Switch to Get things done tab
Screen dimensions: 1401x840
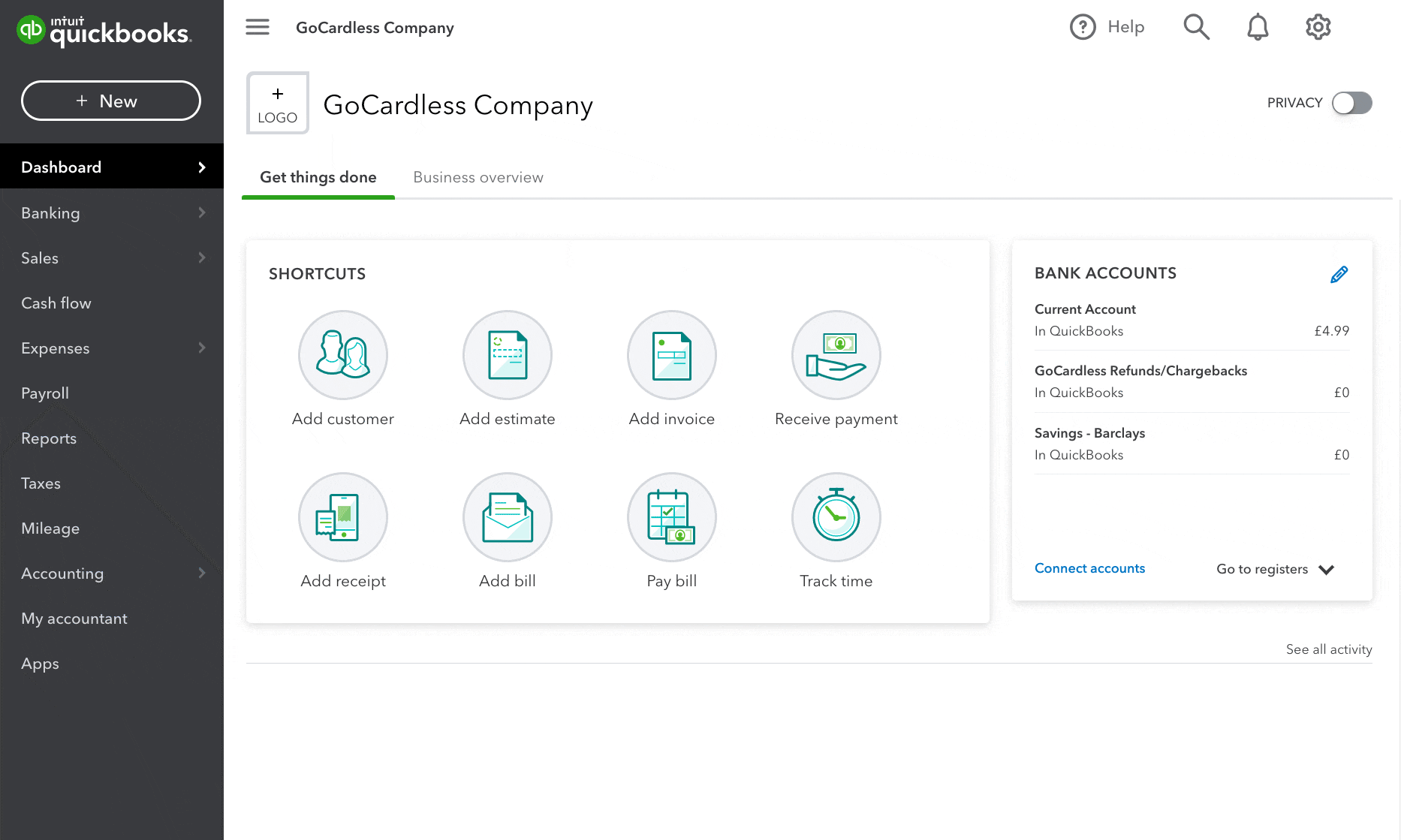click(318, 177)
